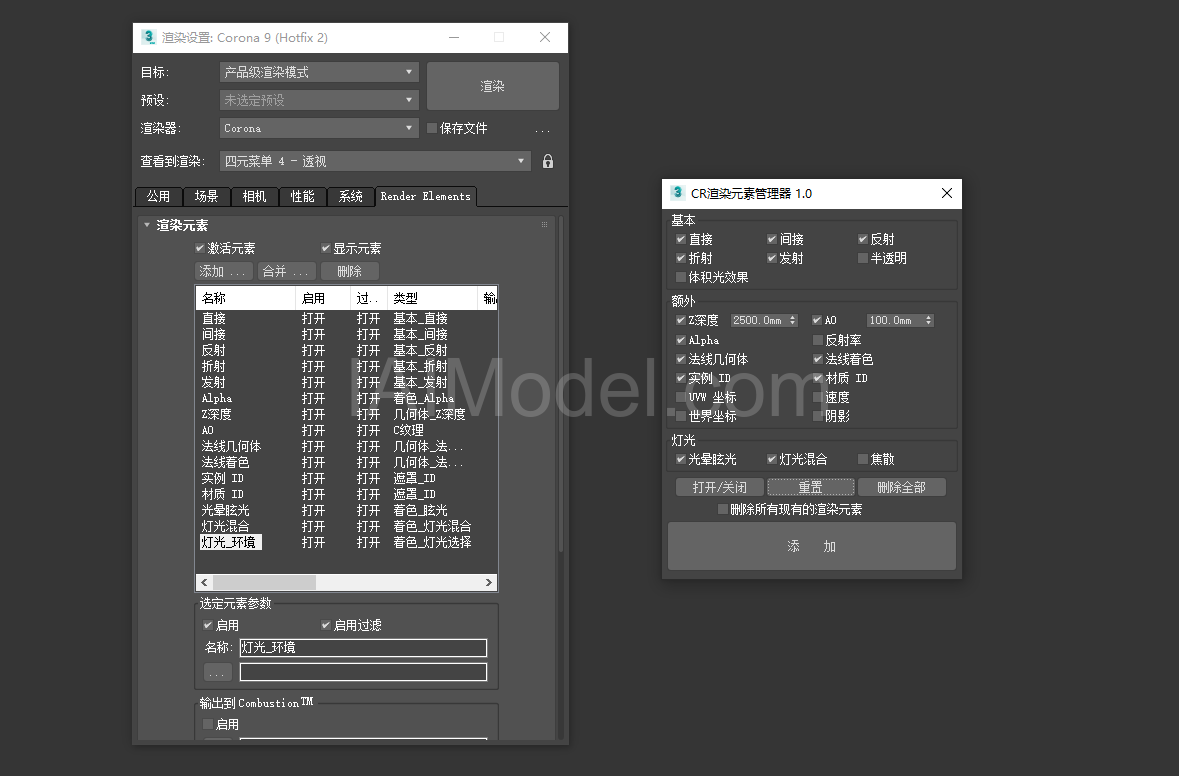Enable the 体积光效果 checkbox
The width and height of the screenshot is (1179, 776).
point(681,277)
